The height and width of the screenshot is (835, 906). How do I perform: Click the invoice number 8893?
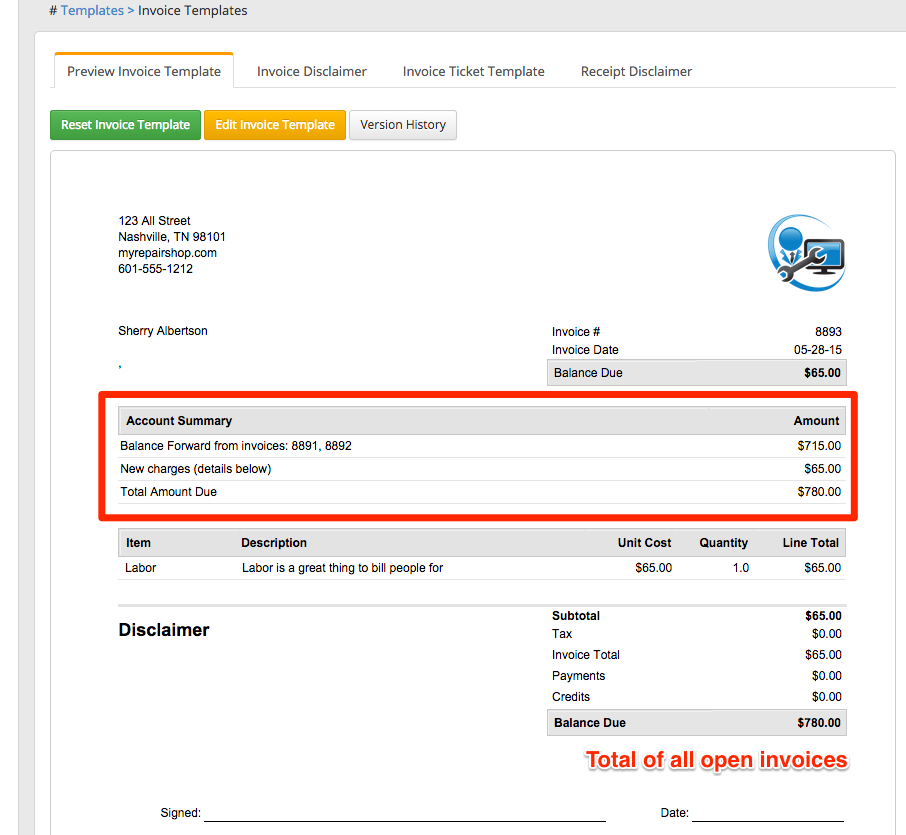[x=828, y=332]
